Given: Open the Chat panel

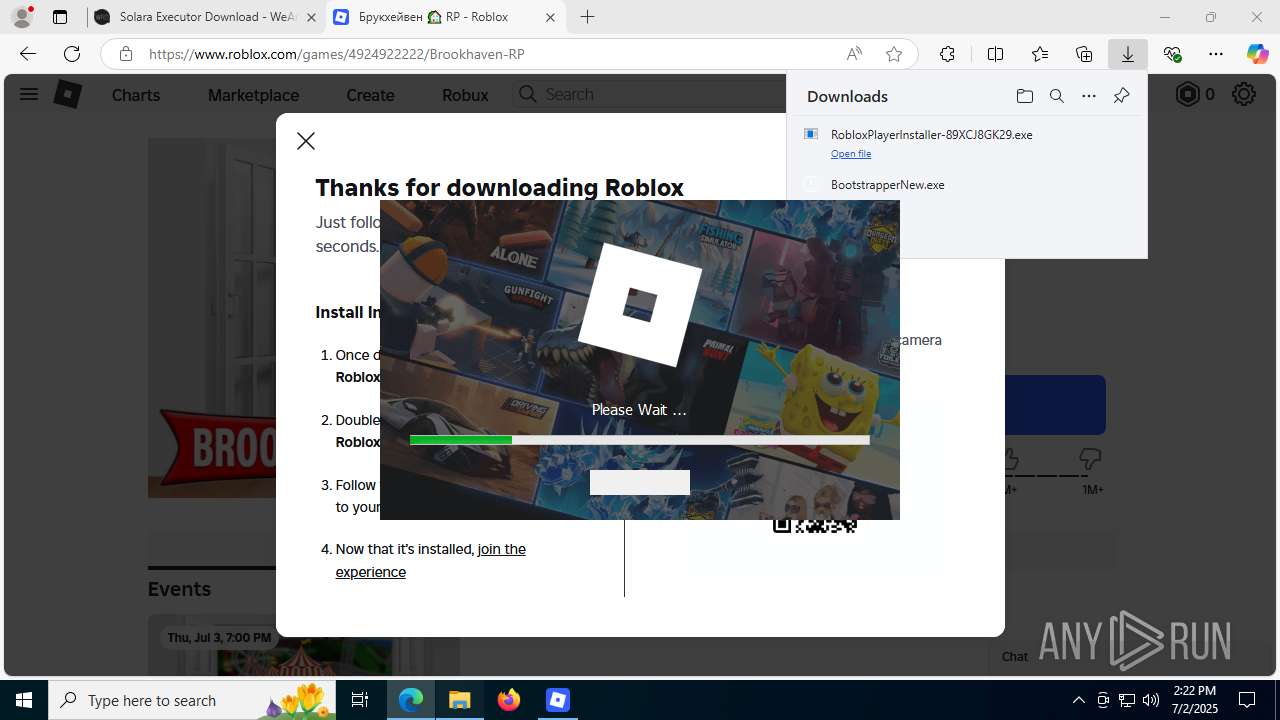Looking at the screenshot, I should [x=1014, y=657].
